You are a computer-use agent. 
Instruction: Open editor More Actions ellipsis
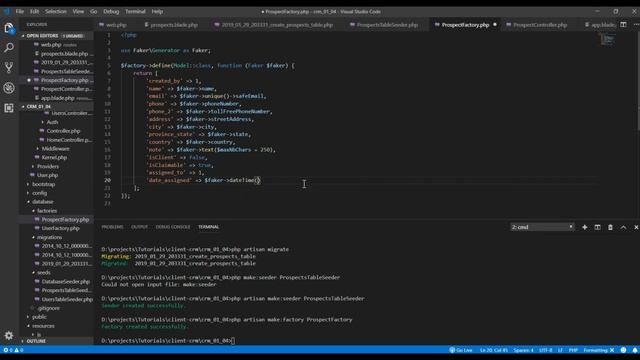(636, 24)
